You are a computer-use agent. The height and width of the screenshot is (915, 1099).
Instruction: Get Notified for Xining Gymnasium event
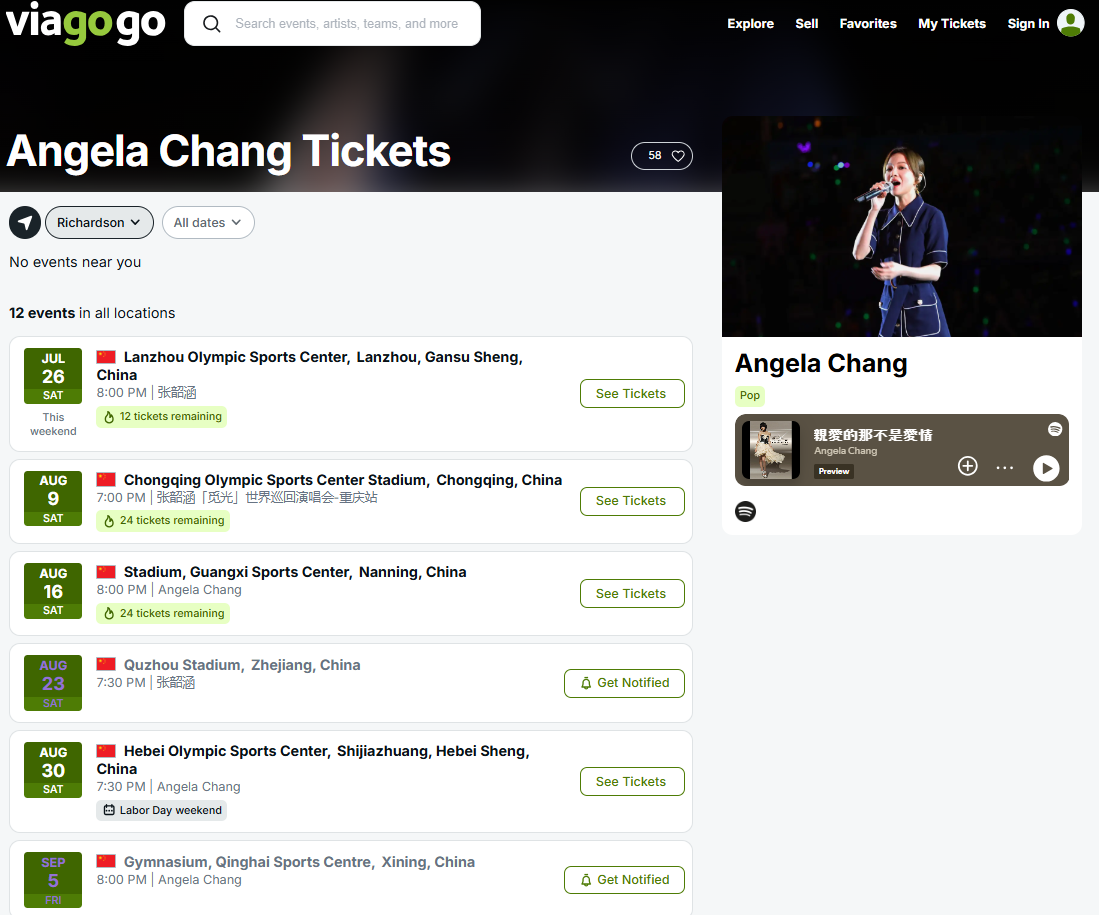point(624,880)
